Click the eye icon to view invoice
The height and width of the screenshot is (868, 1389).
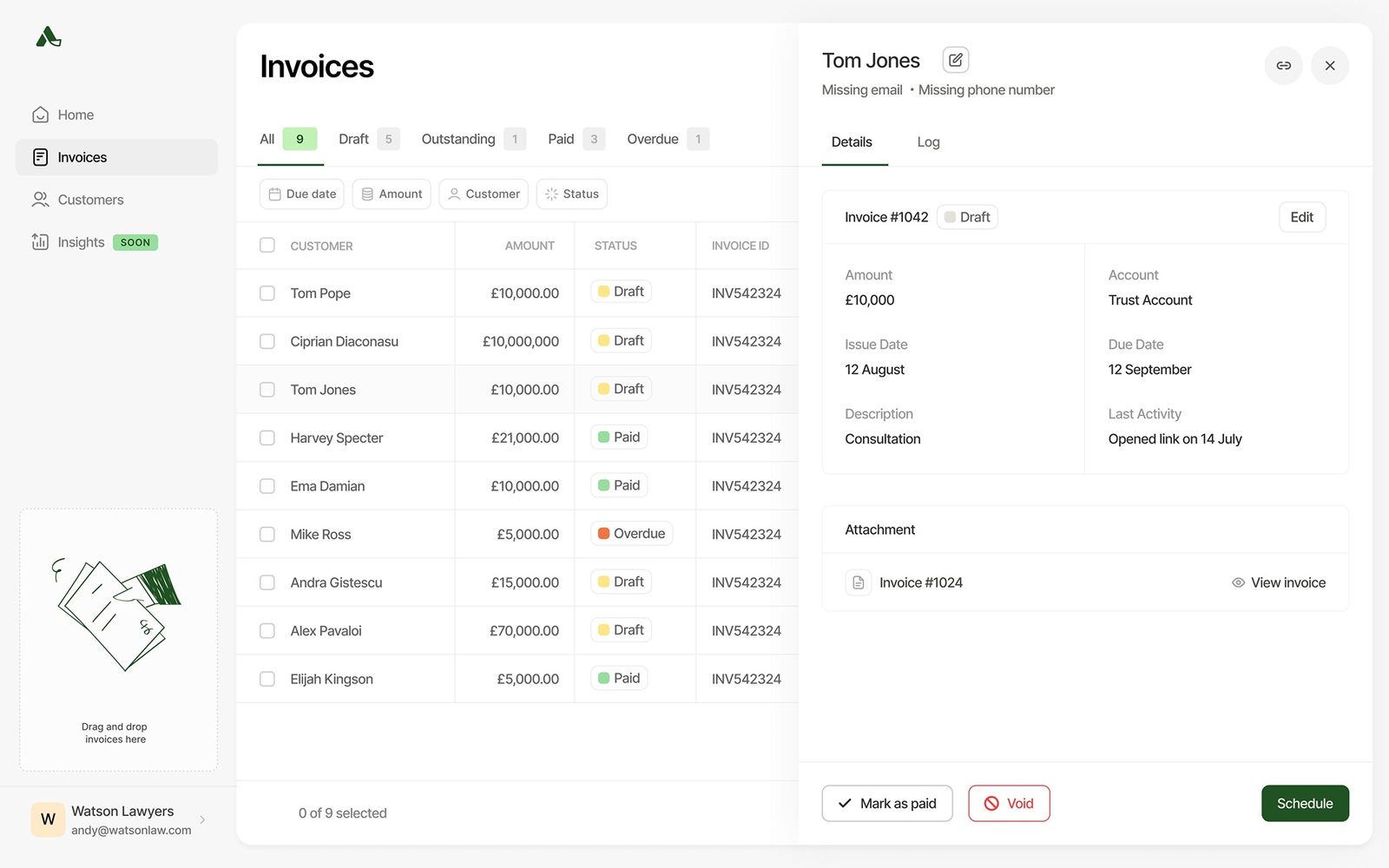point(1238,582)
